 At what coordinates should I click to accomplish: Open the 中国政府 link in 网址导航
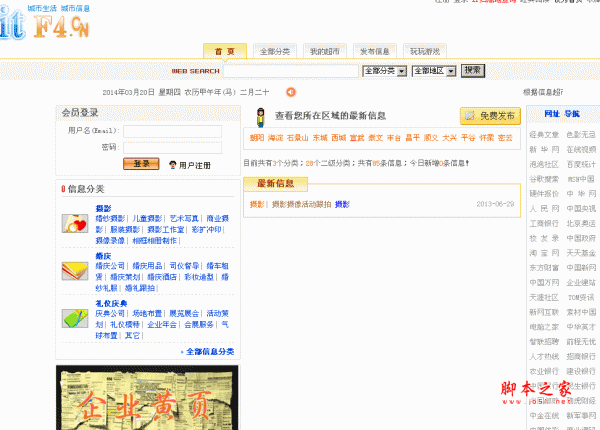581,238
